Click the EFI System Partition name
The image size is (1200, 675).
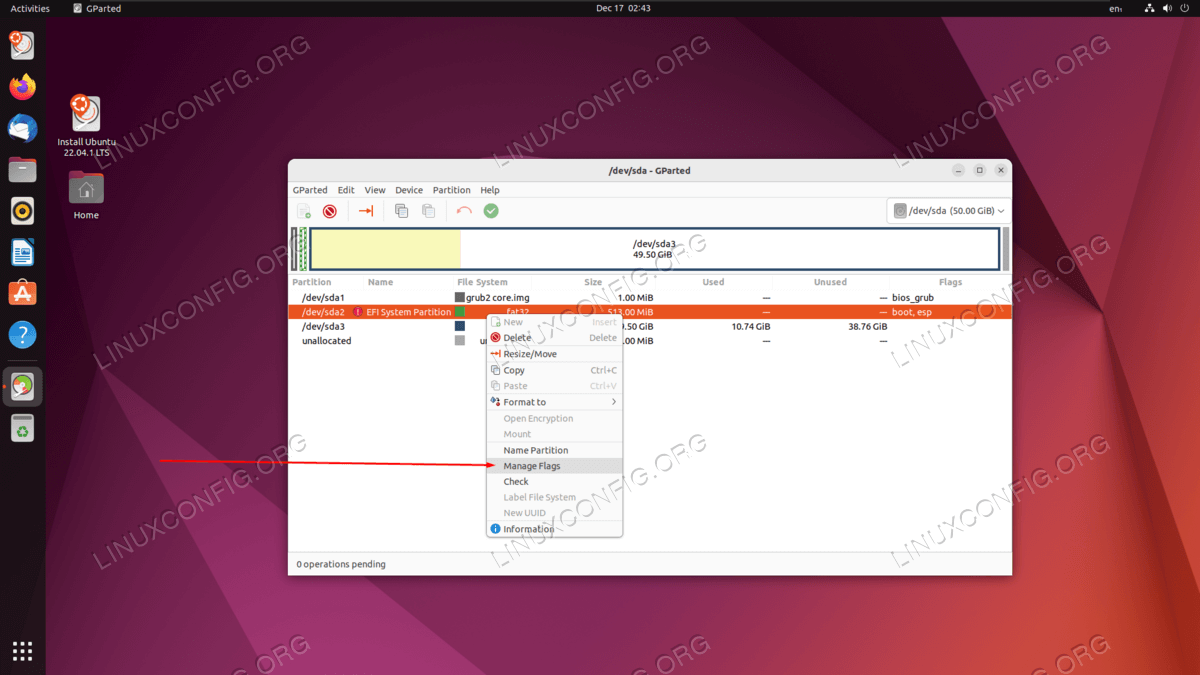click(409, 312)
